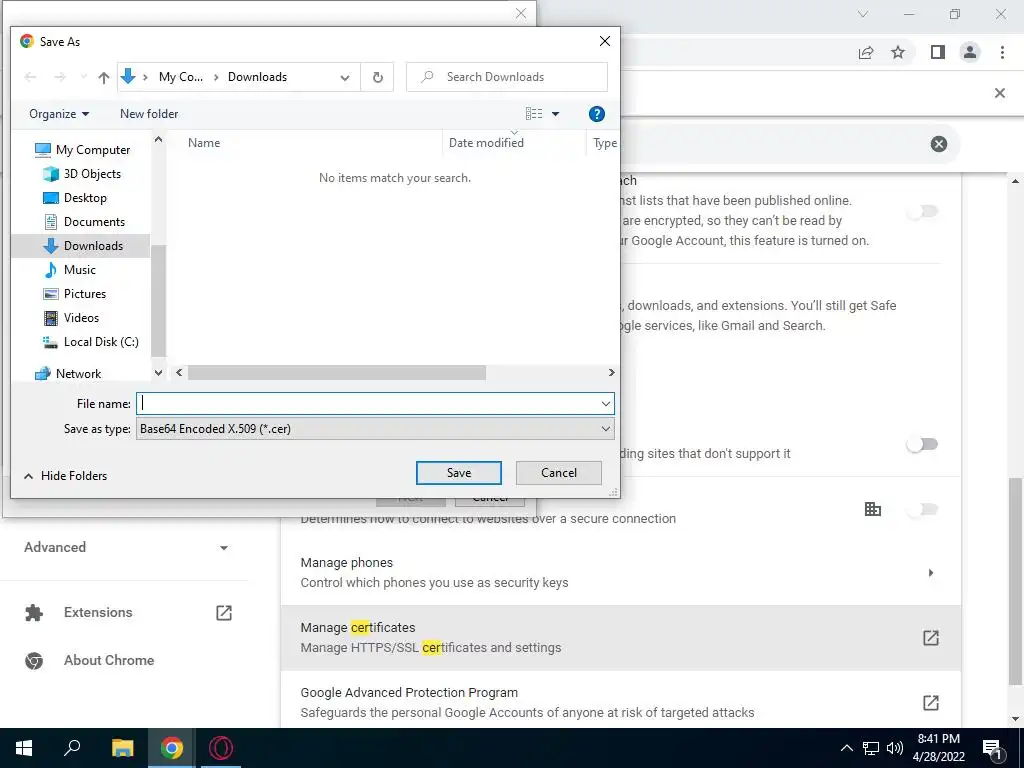The height and width of the screenshot is (768, 1024).
Task: Select Desktop in the folder tree
Action: tap(85, 198)
